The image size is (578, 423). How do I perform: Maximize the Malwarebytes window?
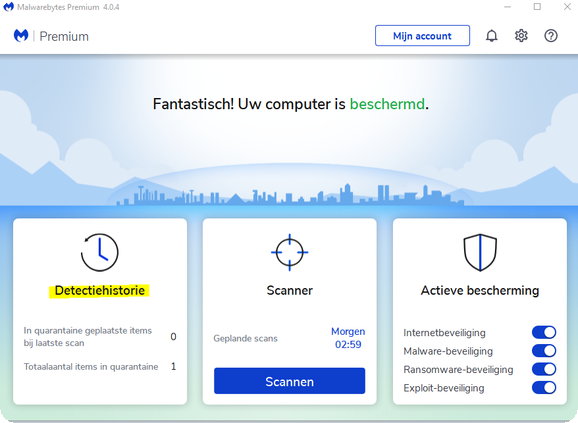click(537, 7)
